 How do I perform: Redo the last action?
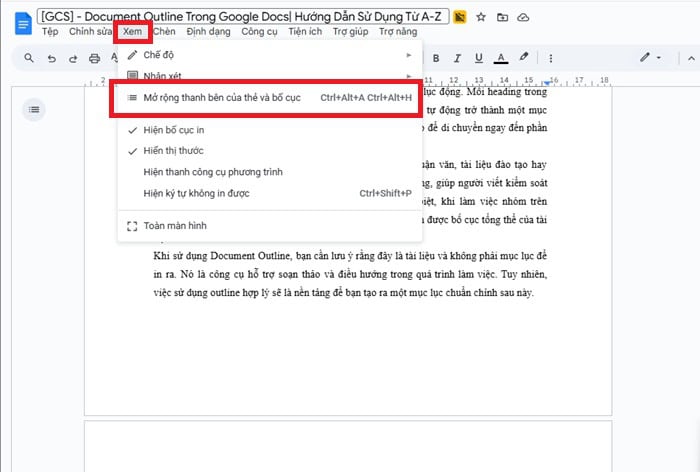tap(73, 58)
